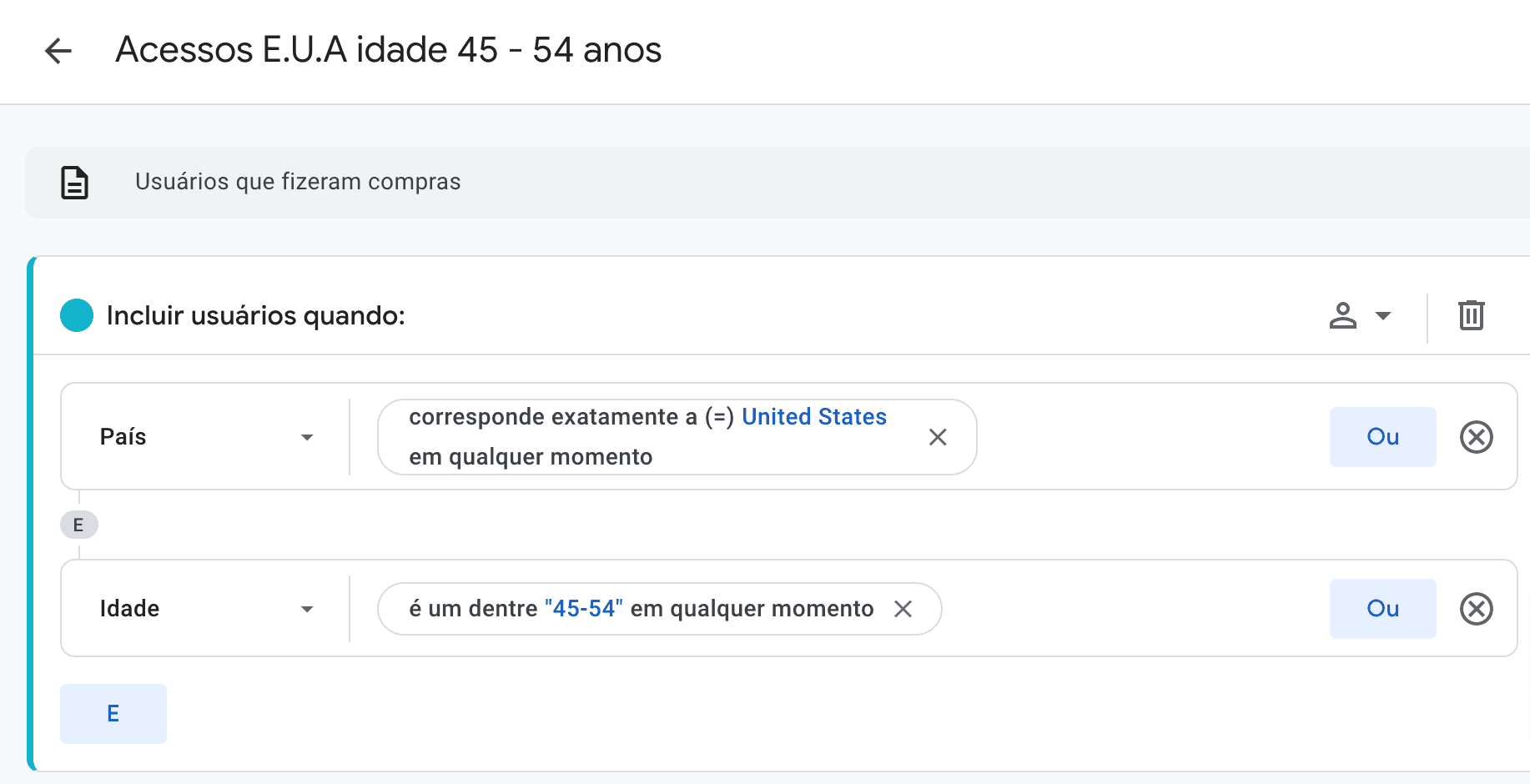Delete the condition group via trash icon

[x=1471, y=316]
